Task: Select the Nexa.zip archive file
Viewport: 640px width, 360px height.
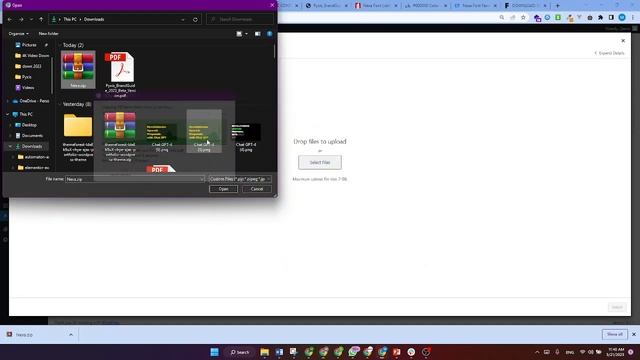Action: pos(78,69)
